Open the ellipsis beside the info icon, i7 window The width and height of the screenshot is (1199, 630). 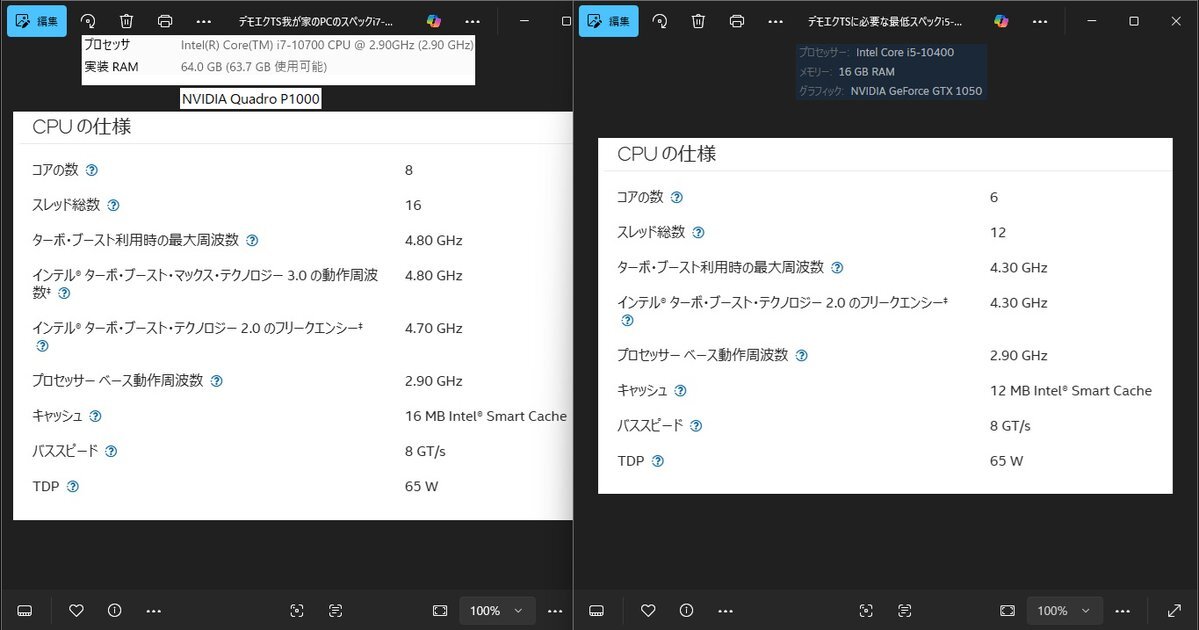pos(153,610)
